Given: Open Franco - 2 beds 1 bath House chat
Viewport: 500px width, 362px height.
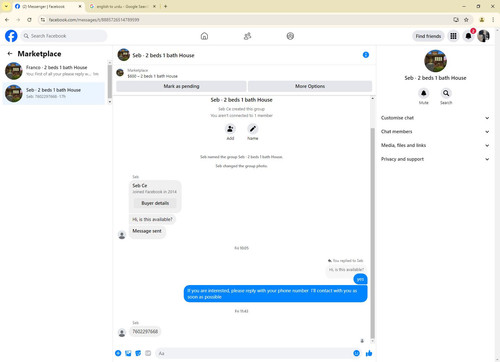Looking at the screenshot, I should 54,70.
